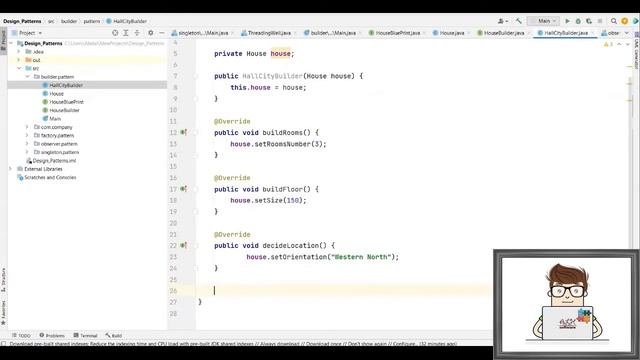The height and width of the screenshot is (360, 640).
Task: Expand the com.company package
Action: (x=27, y=127)
